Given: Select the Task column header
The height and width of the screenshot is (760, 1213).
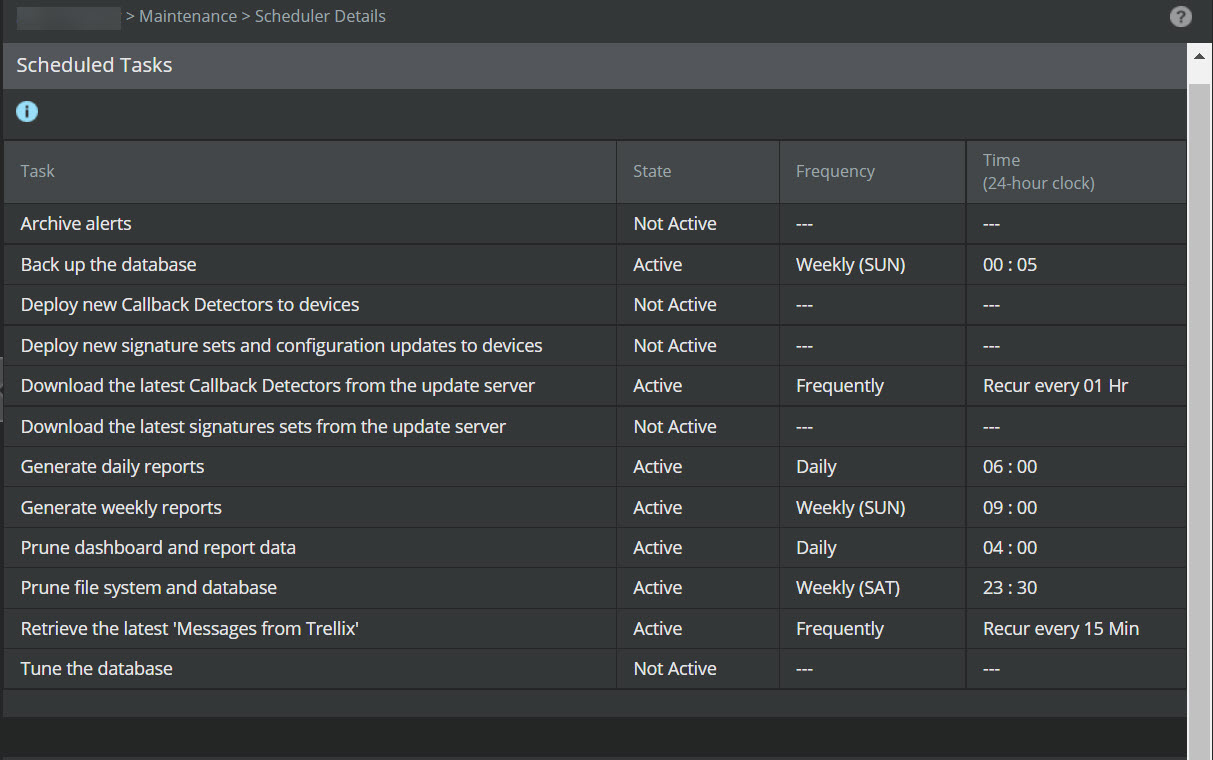Looking at the screenshot, I should (x=310, y=171).
